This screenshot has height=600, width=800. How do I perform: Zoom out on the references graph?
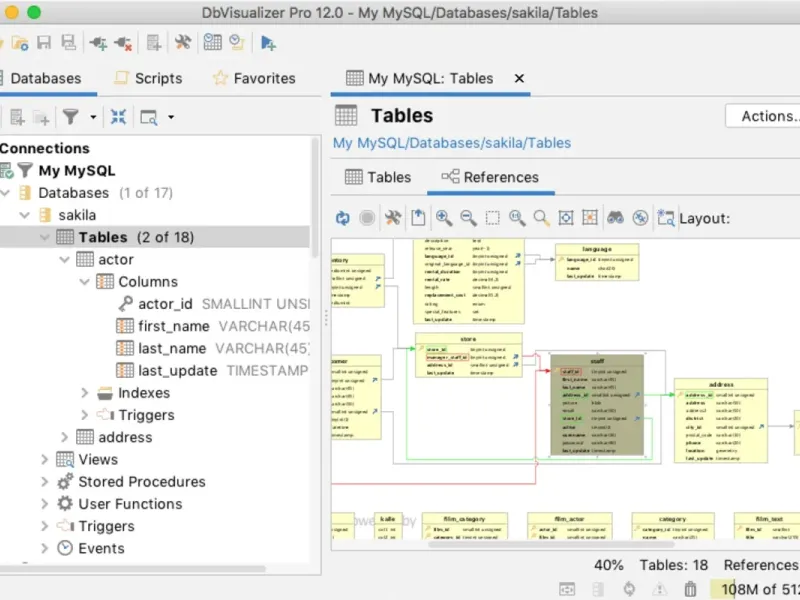468,217
